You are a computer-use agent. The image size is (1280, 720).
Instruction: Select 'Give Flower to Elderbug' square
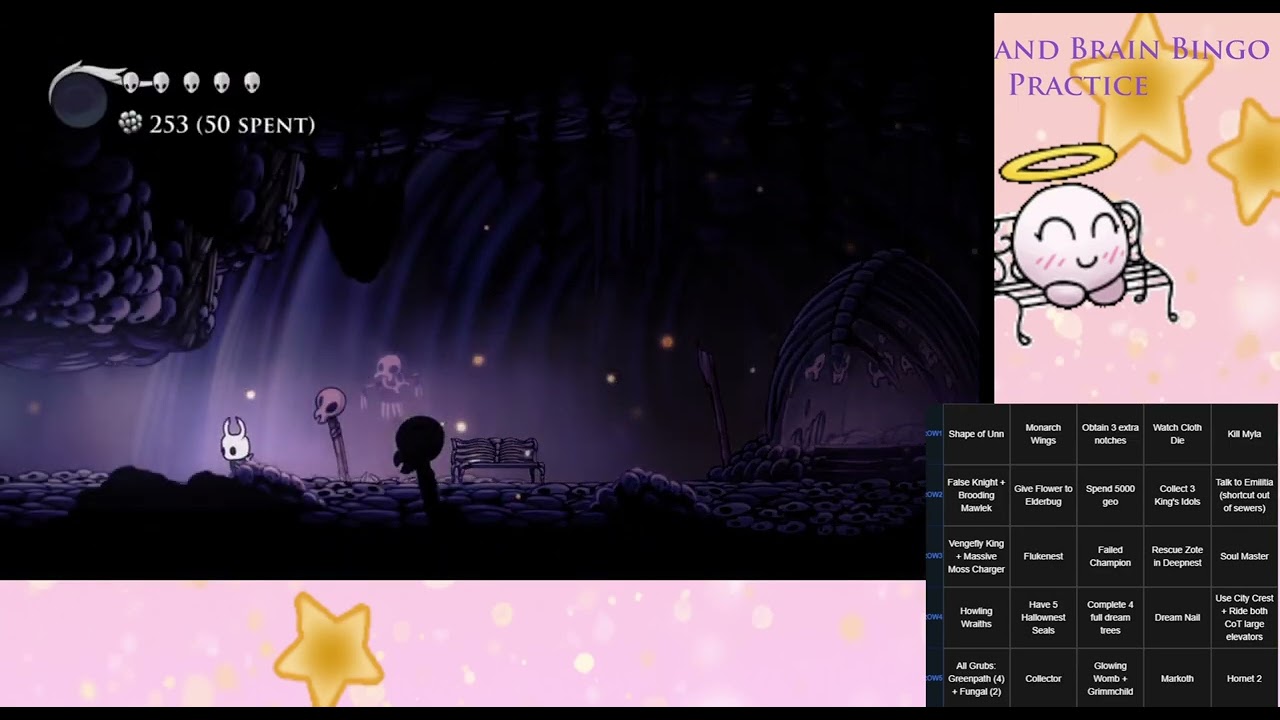pos(1043,496)
